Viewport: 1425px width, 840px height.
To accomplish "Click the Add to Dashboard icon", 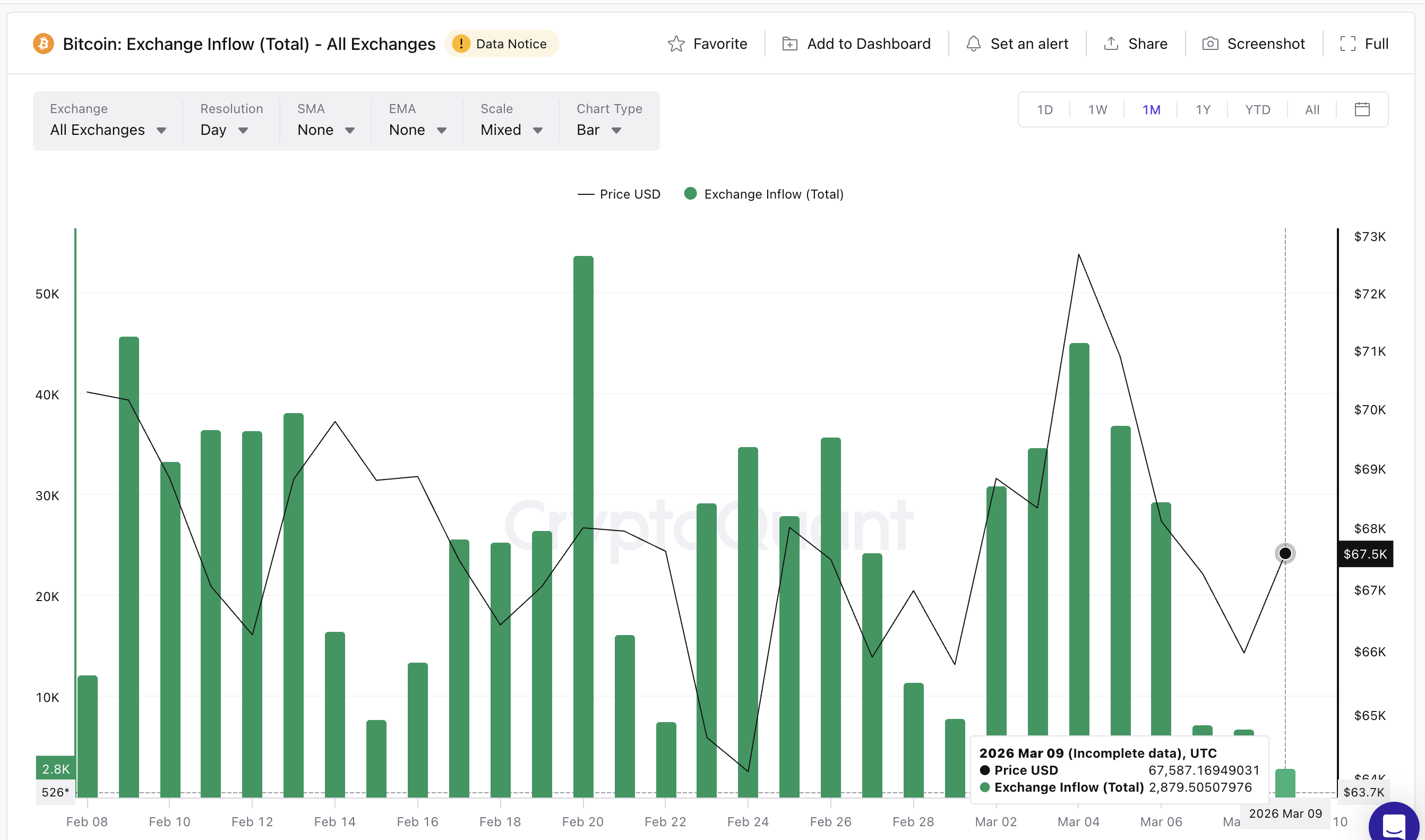I will point(789,44).
